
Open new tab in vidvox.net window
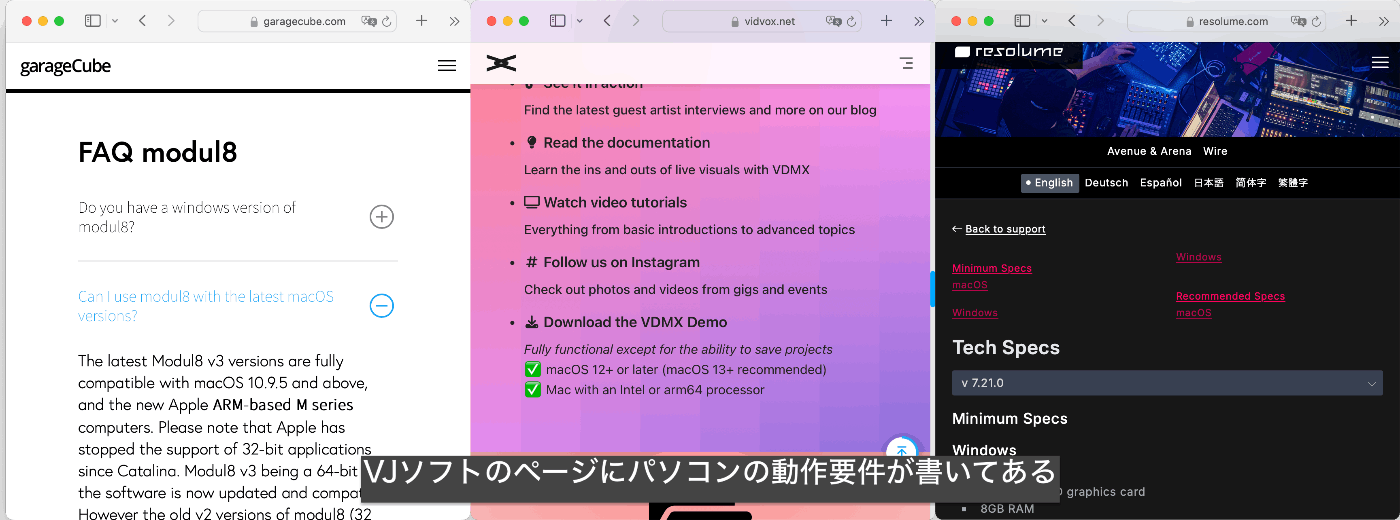(886, 20)
